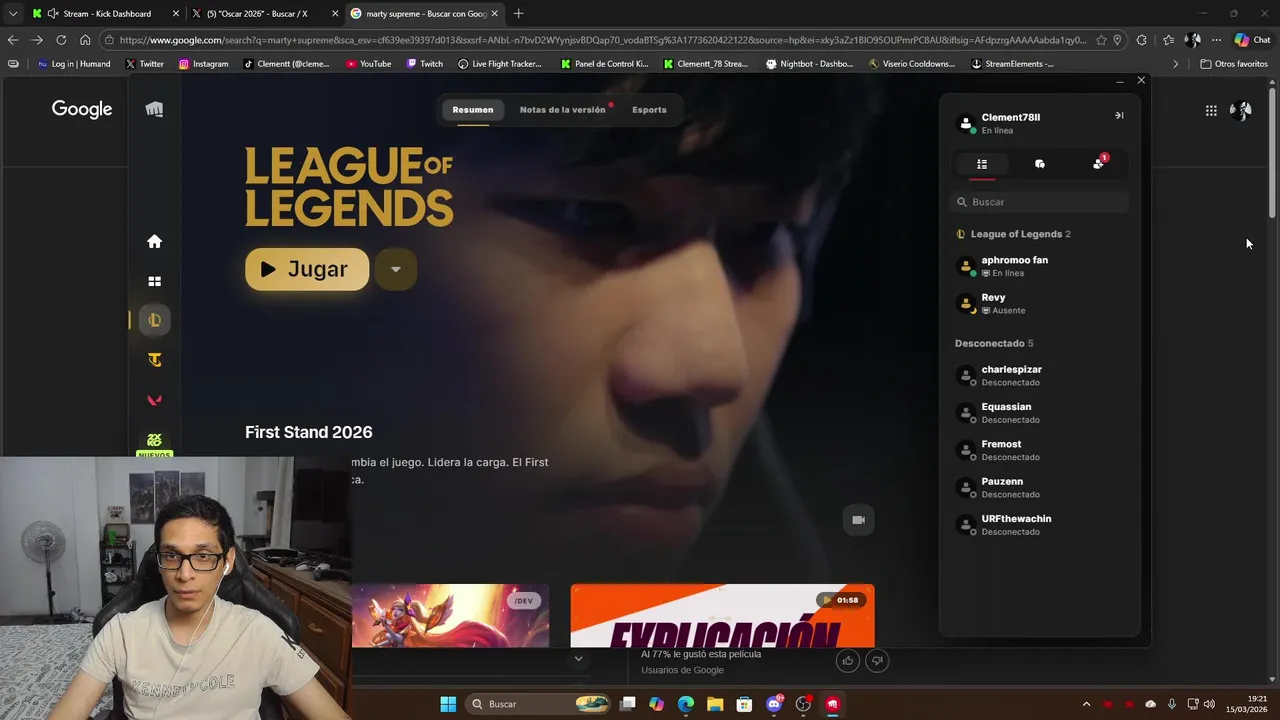Open the Riot Client home icon
Screen dimensions: 1280x720
tap(154, 241)
